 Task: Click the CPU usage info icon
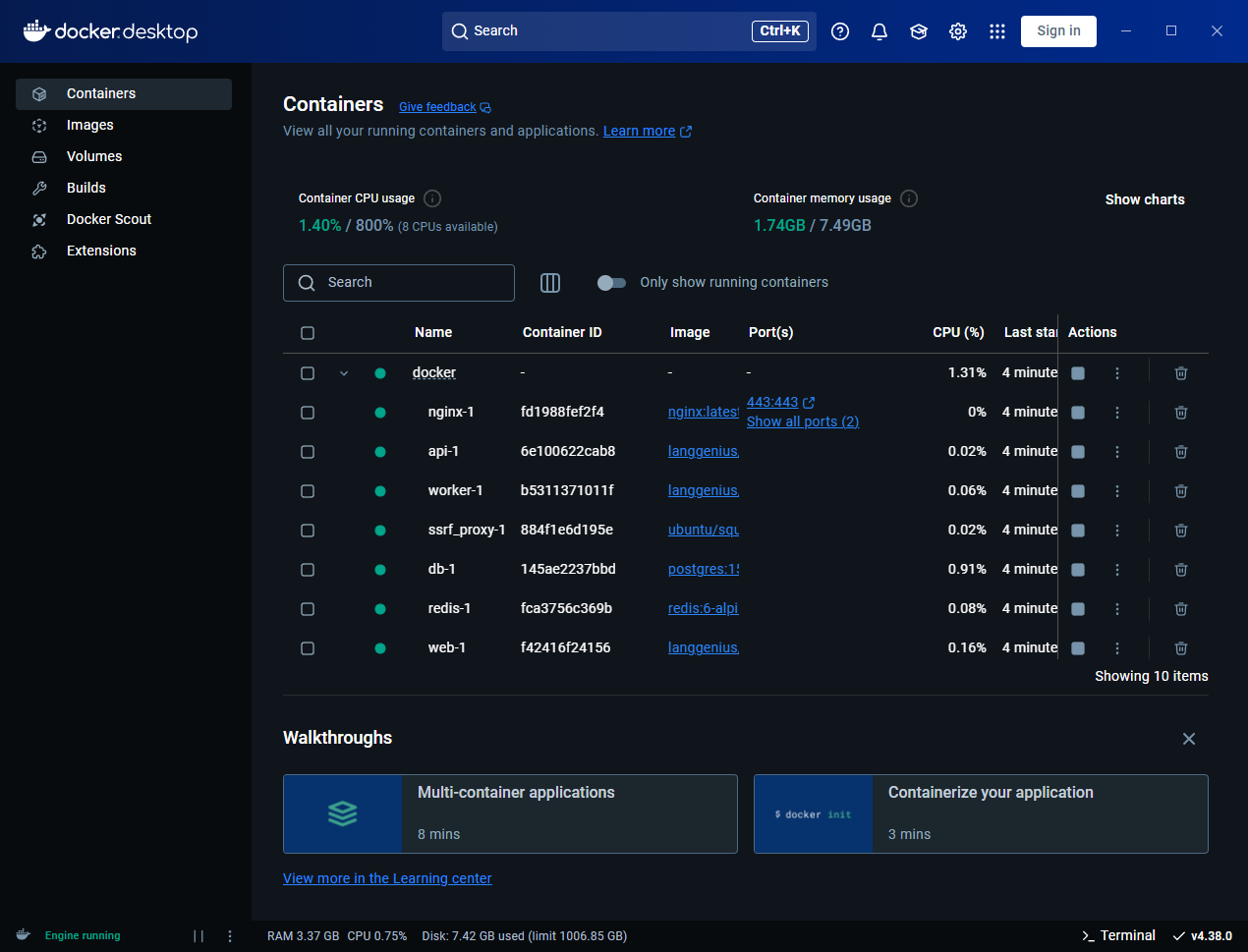[432, 198]
